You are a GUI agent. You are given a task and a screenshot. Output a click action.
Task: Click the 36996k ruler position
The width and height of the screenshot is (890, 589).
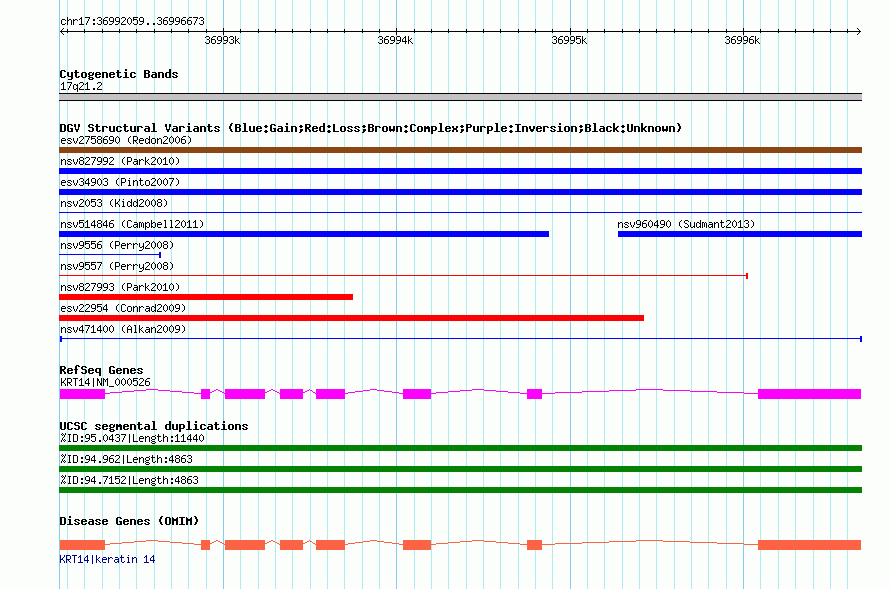pyautogui.click(x=742, y=40)
